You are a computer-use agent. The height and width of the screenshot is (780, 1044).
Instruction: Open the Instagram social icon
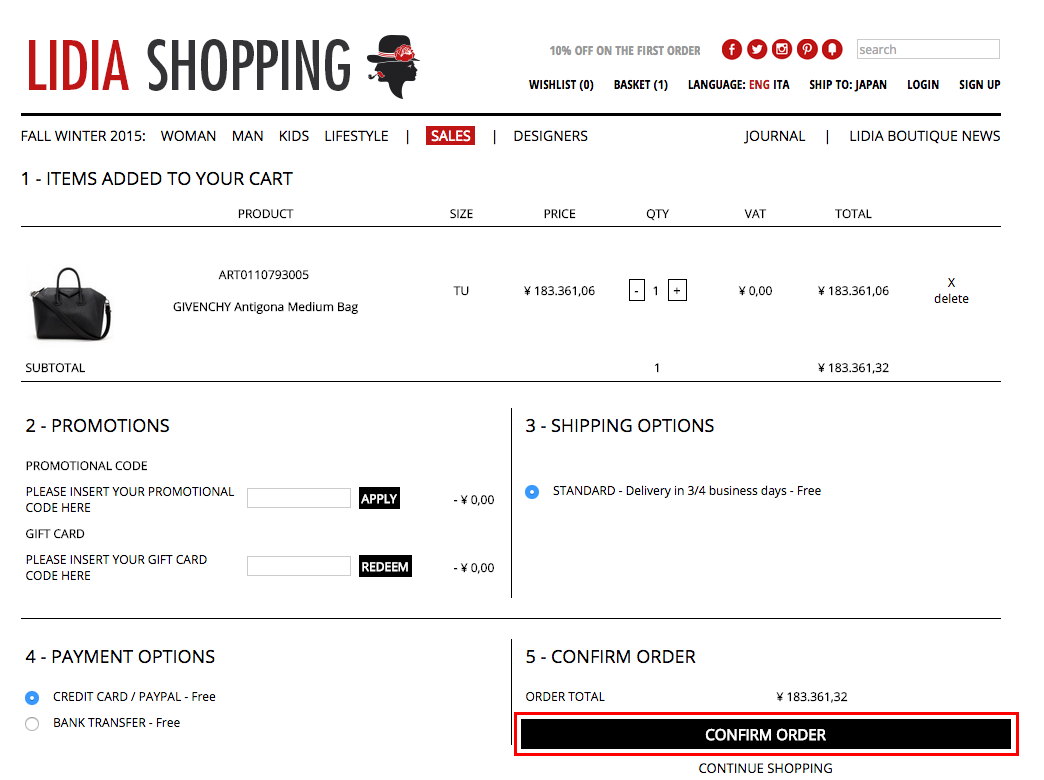click(x=782, y=49)
